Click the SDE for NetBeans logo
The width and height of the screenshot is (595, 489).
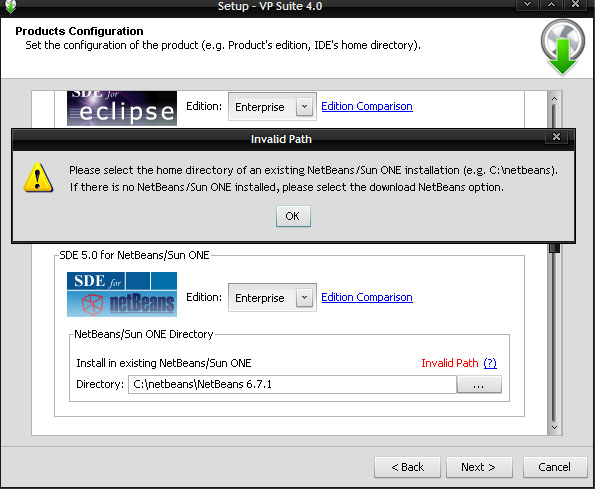click(x=122, y=294)
